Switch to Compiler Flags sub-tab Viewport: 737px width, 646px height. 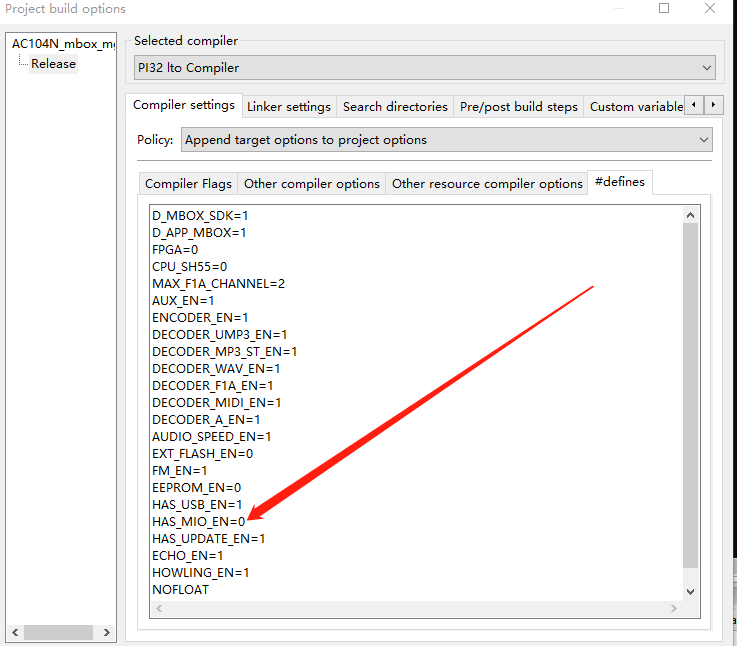[x=188, y=184]
